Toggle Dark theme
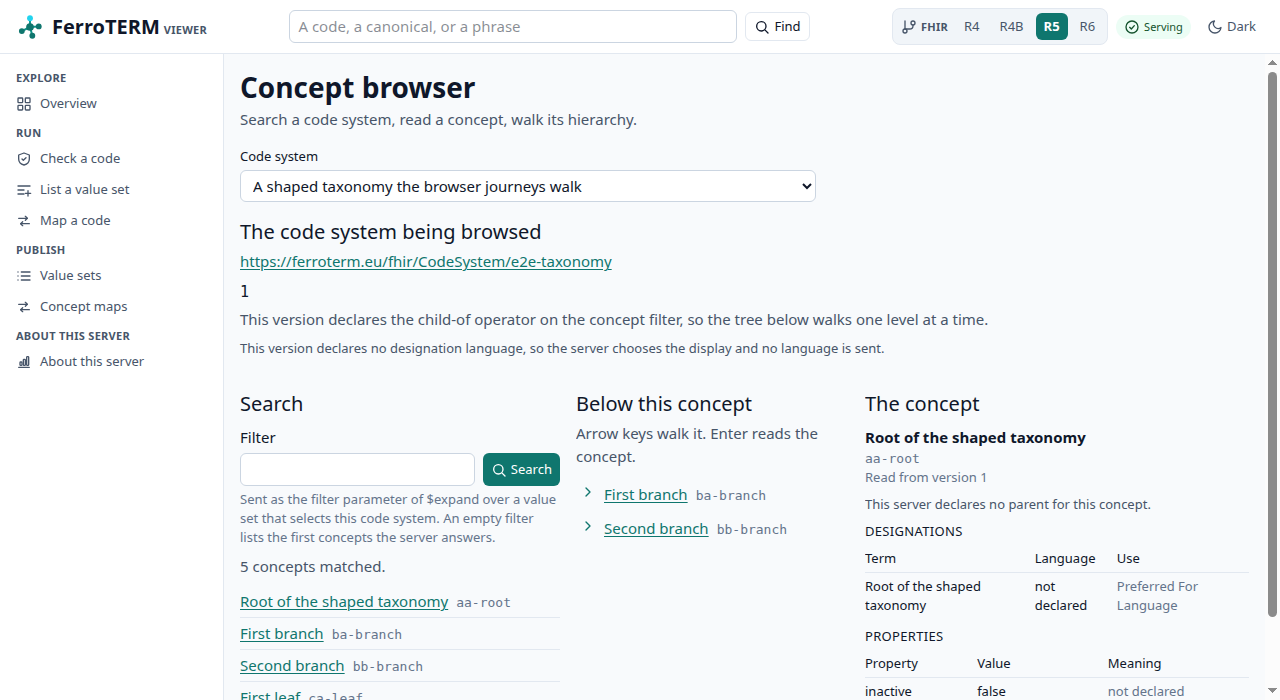The height and width of the screenshot is (700, 1280). tap(1231, 27)
